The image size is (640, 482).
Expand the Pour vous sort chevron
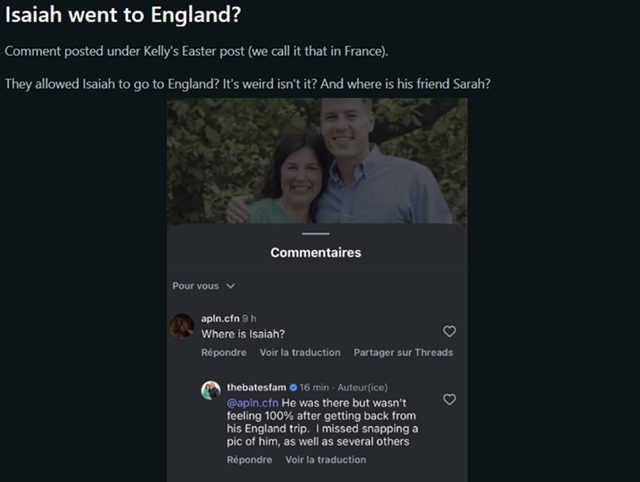coord(231,286)
